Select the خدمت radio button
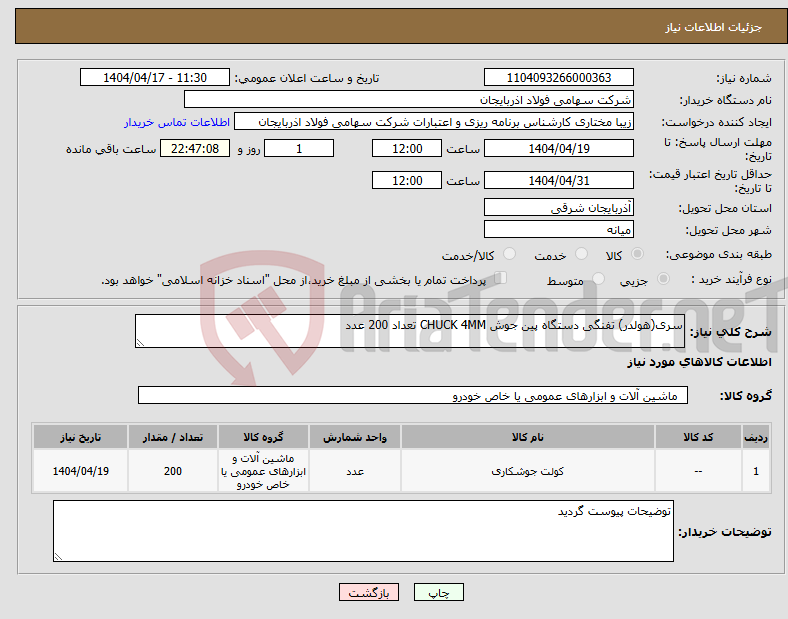 [x=581, y=254]
